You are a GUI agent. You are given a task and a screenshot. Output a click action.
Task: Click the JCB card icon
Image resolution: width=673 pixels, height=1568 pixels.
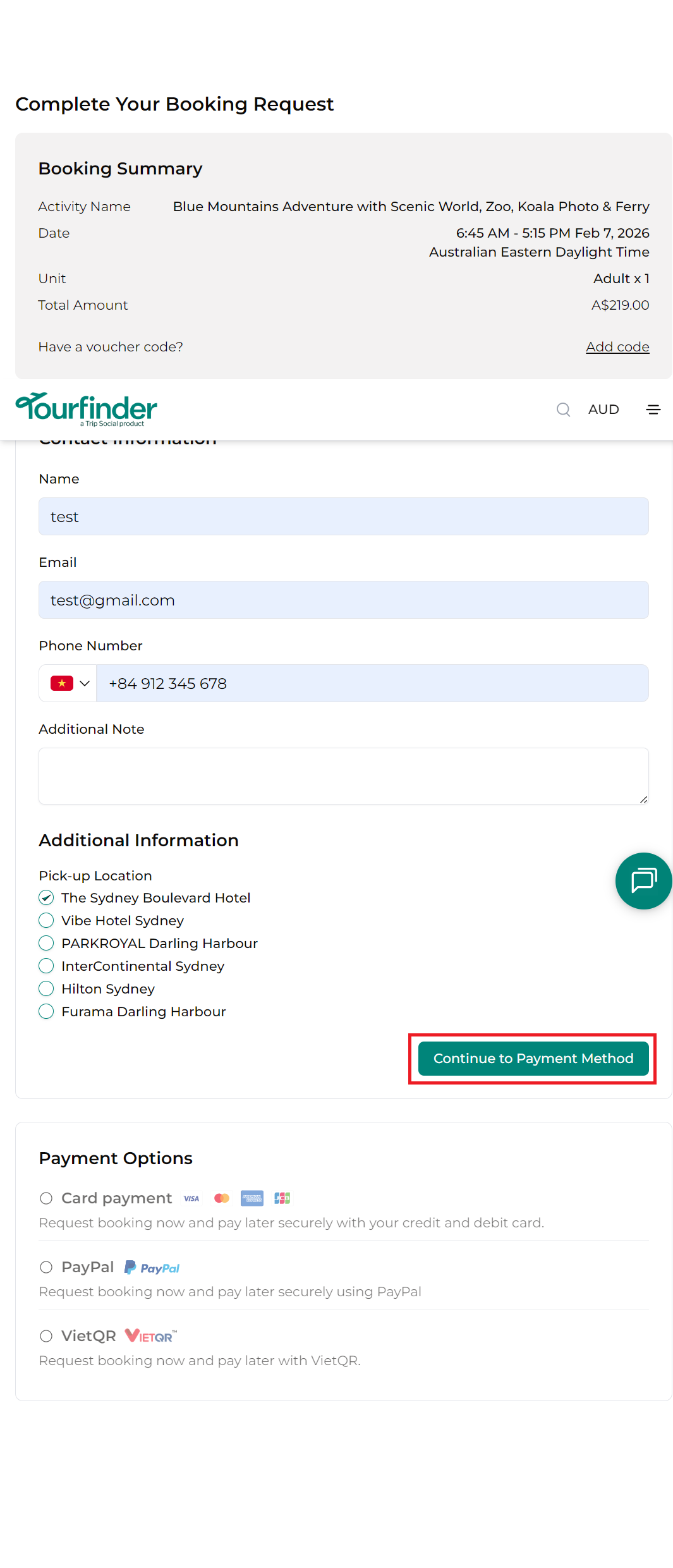(282, 1198)
